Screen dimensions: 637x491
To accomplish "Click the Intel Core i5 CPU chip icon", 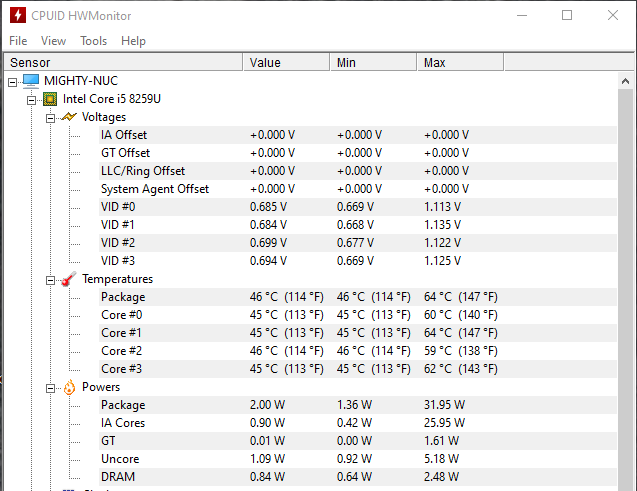I will click(50, 99).
